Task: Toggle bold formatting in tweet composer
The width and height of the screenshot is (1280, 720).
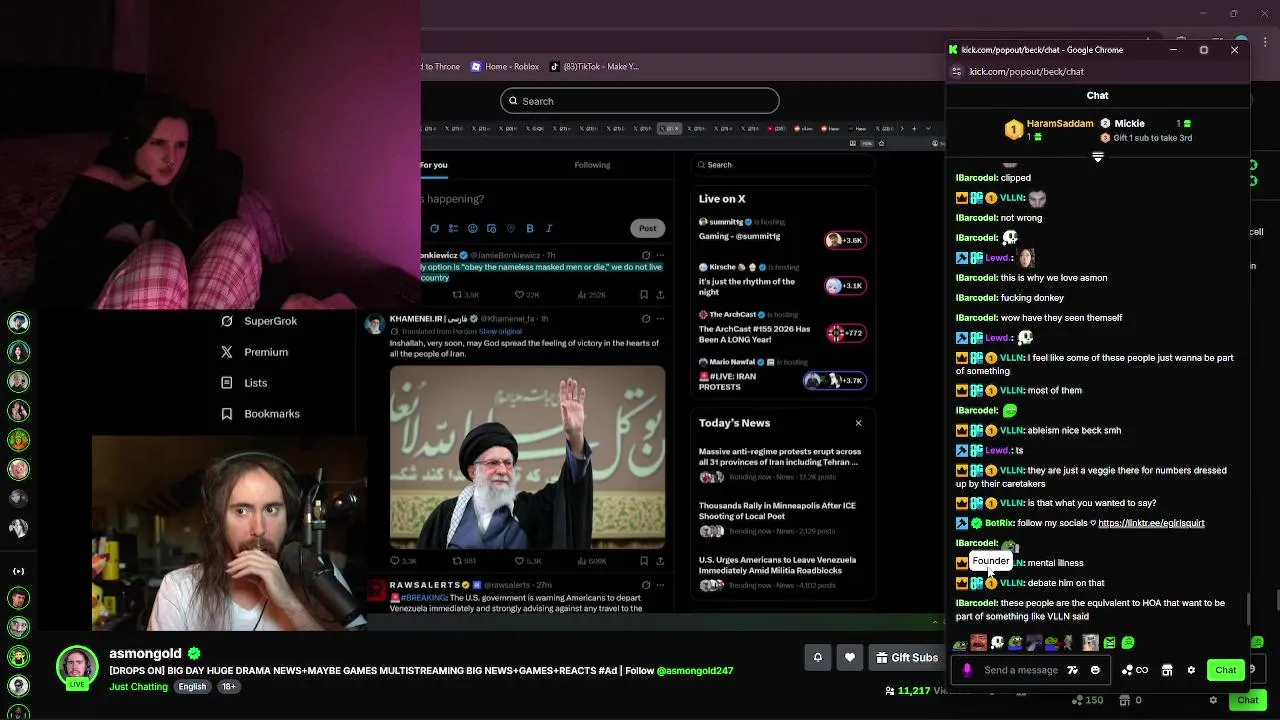Action: [x=530, y=228]
